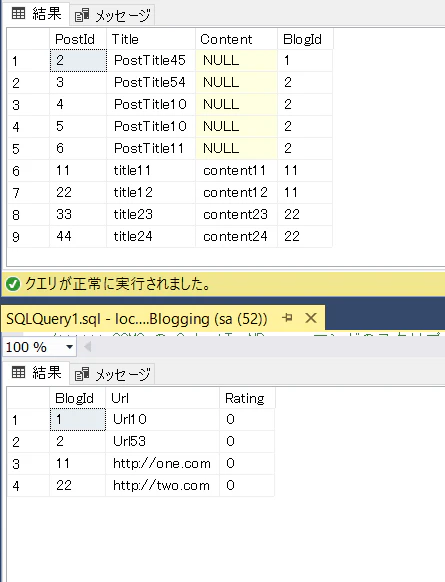Switch to the upper 結果 tab
Viewport: 445px width, 582px height.
point(36,14)
